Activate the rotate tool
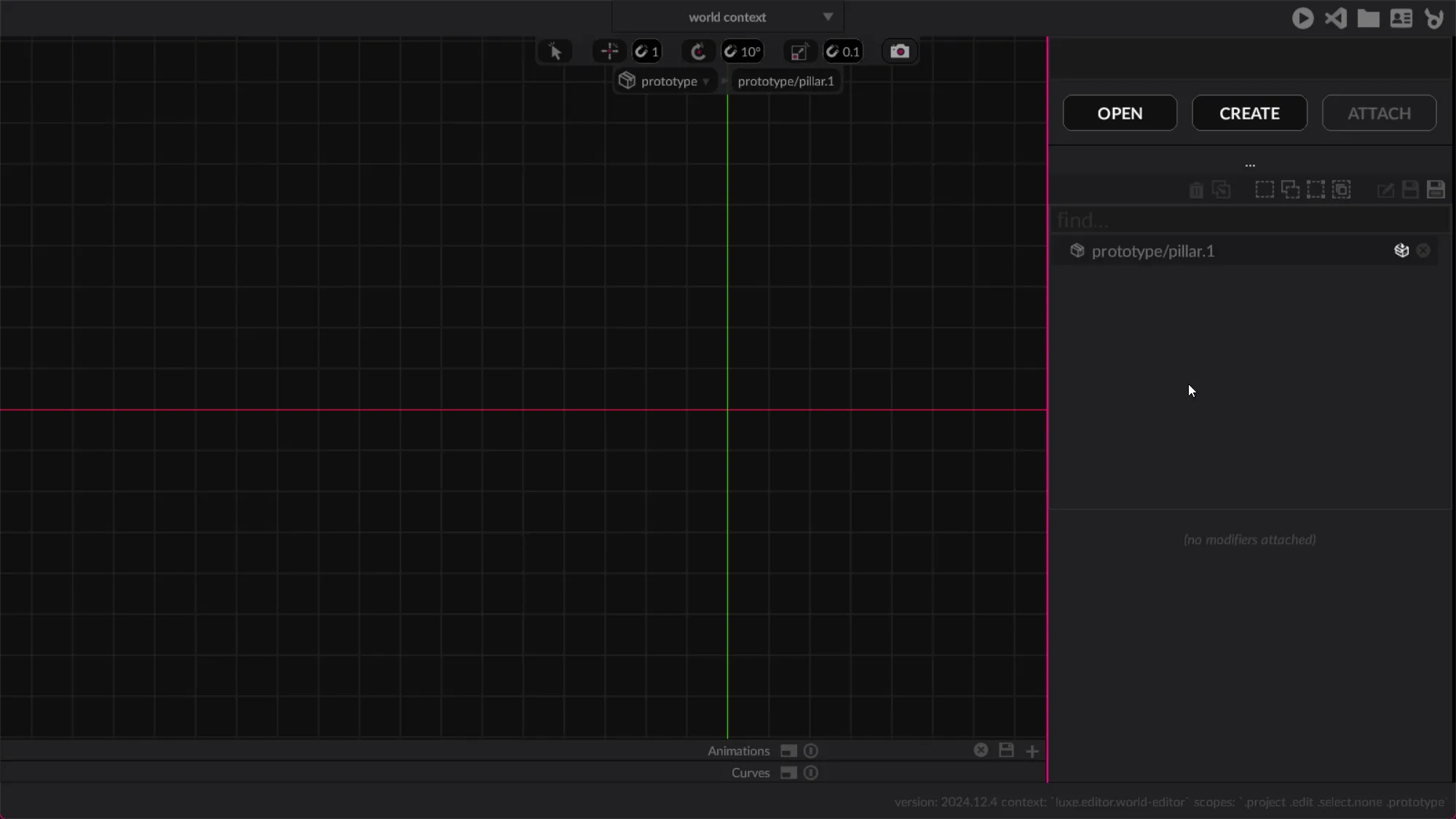The height and width of the screenshot is (819, 1456). [698, 52]
